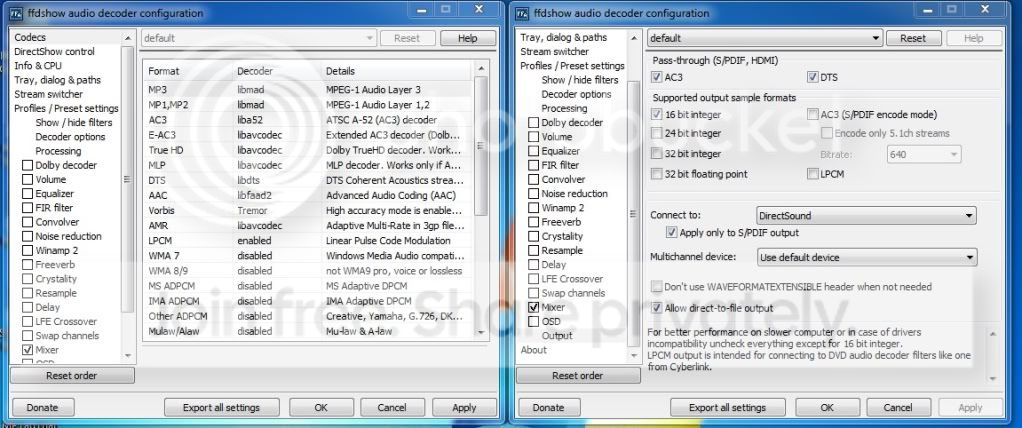Image resolution: width=1022 pixels, height=428 pixels.
Task: Toggle OSD checkbox in right window
Action: point(533,322)
